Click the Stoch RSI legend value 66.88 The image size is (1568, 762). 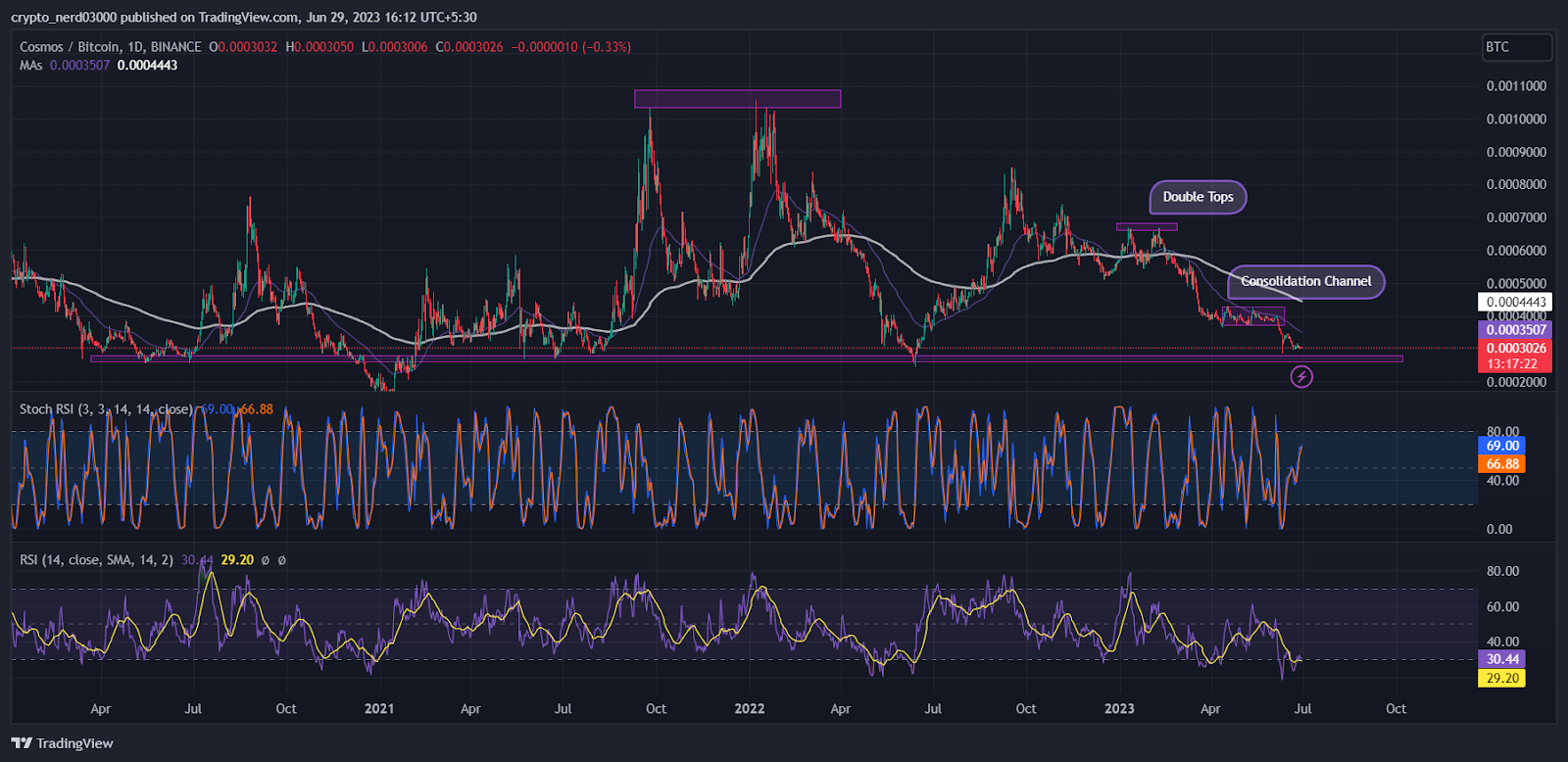(x=257, y=409)
